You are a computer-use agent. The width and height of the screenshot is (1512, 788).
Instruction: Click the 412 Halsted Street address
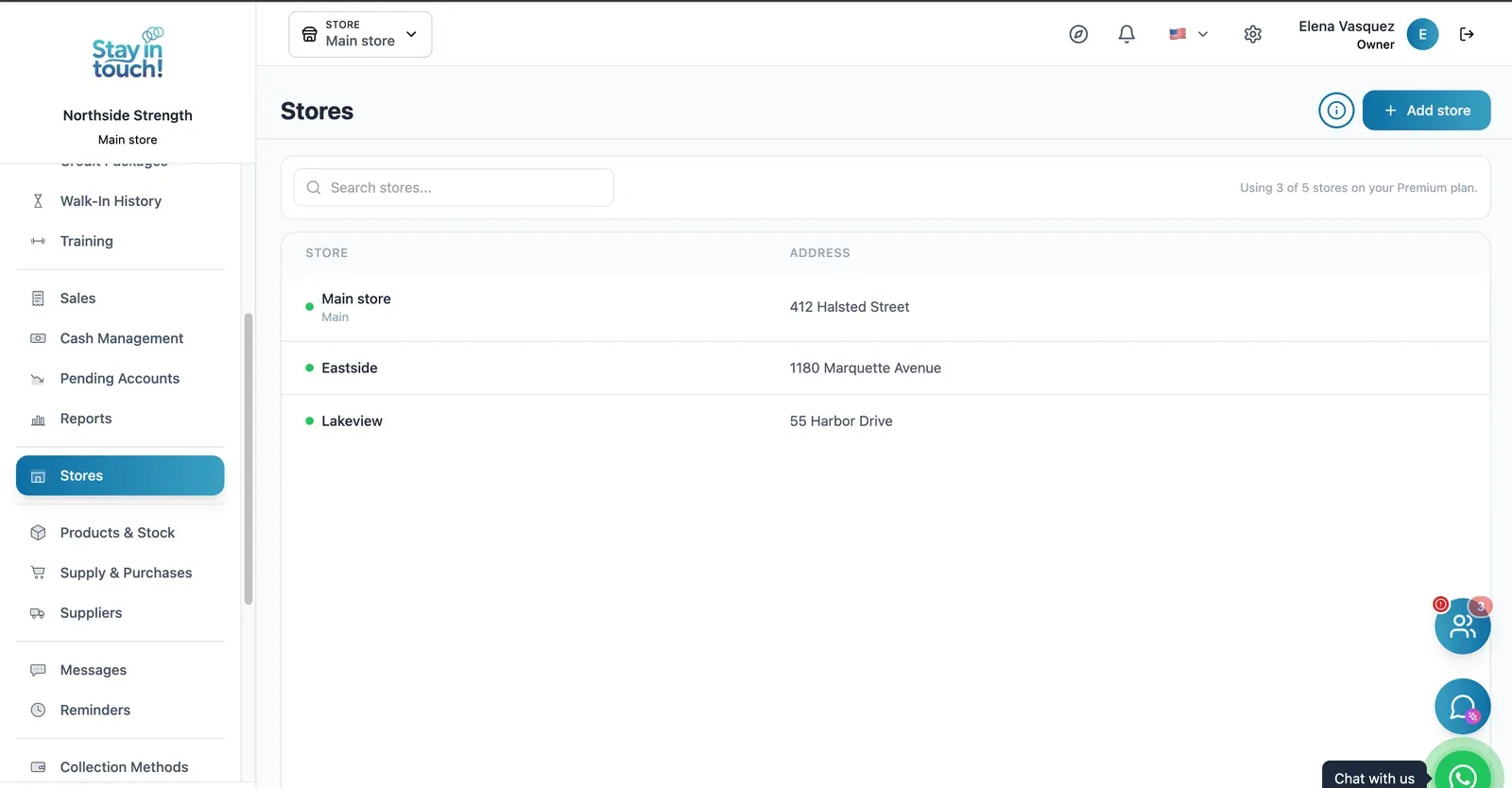click(x=850, y=307)
